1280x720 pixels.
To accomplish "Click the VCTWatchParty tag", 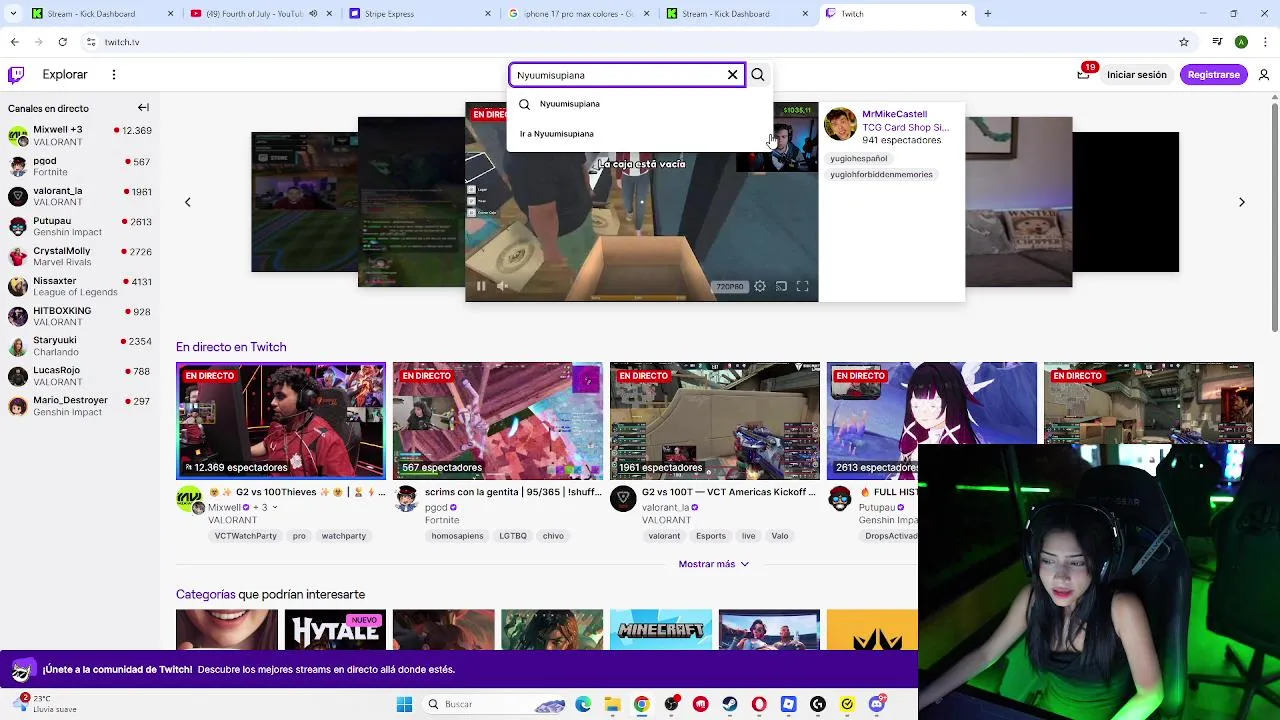I will [x=245, y=536].
